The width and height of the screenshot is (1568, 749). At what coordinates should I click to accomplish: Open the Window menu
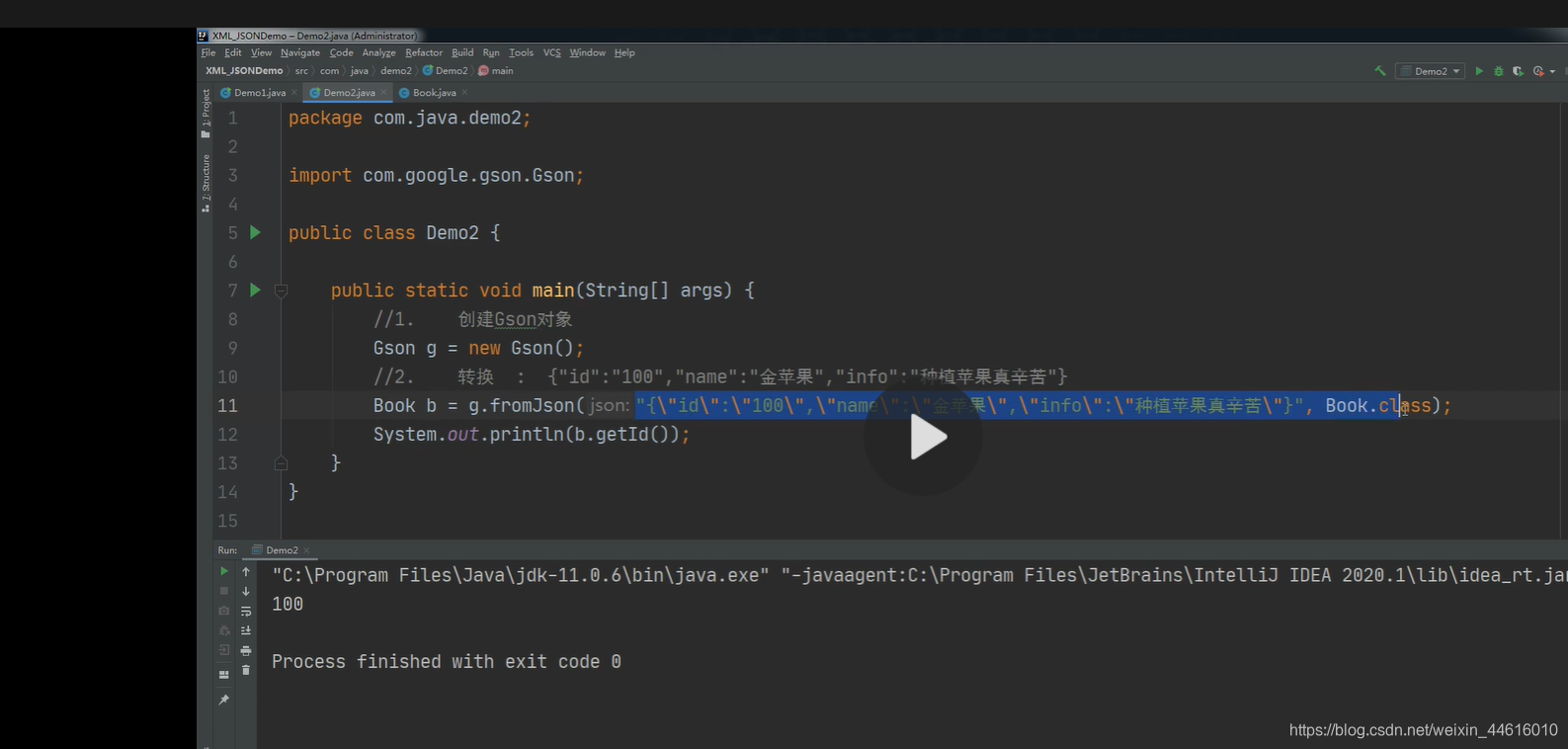587,52
